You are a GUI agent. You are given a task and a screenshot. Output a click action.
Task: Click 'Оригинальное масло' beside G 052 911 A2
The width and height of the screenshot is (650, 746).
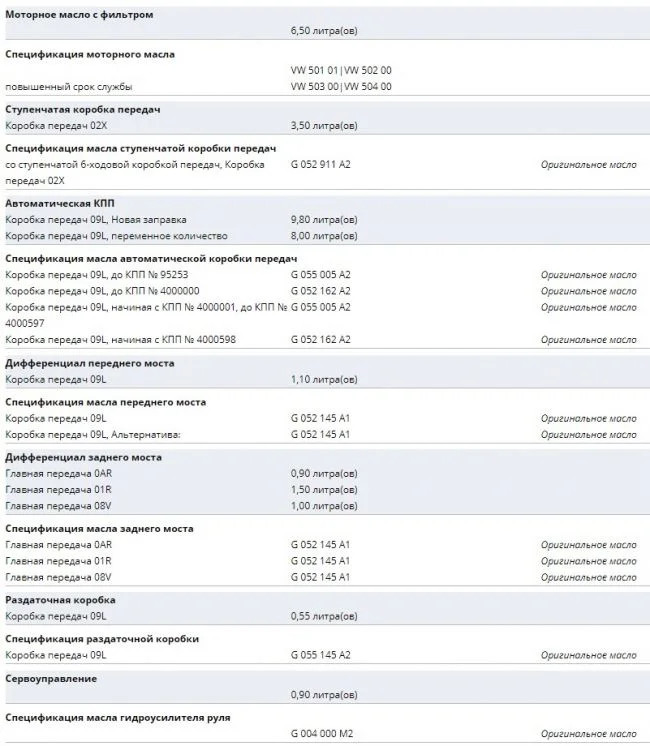tap(588, 164)
